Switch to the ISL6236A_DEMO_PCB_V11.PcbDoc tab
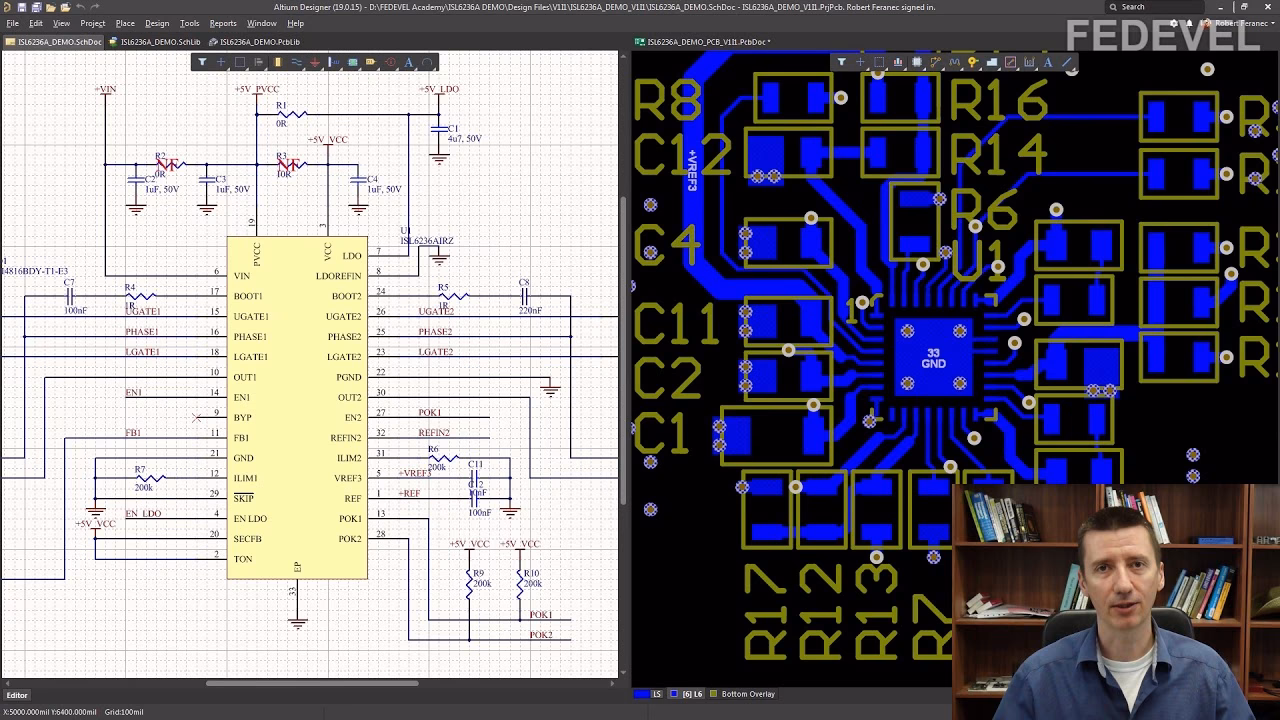Viewport: 1280px width, 720px height. 700,42
